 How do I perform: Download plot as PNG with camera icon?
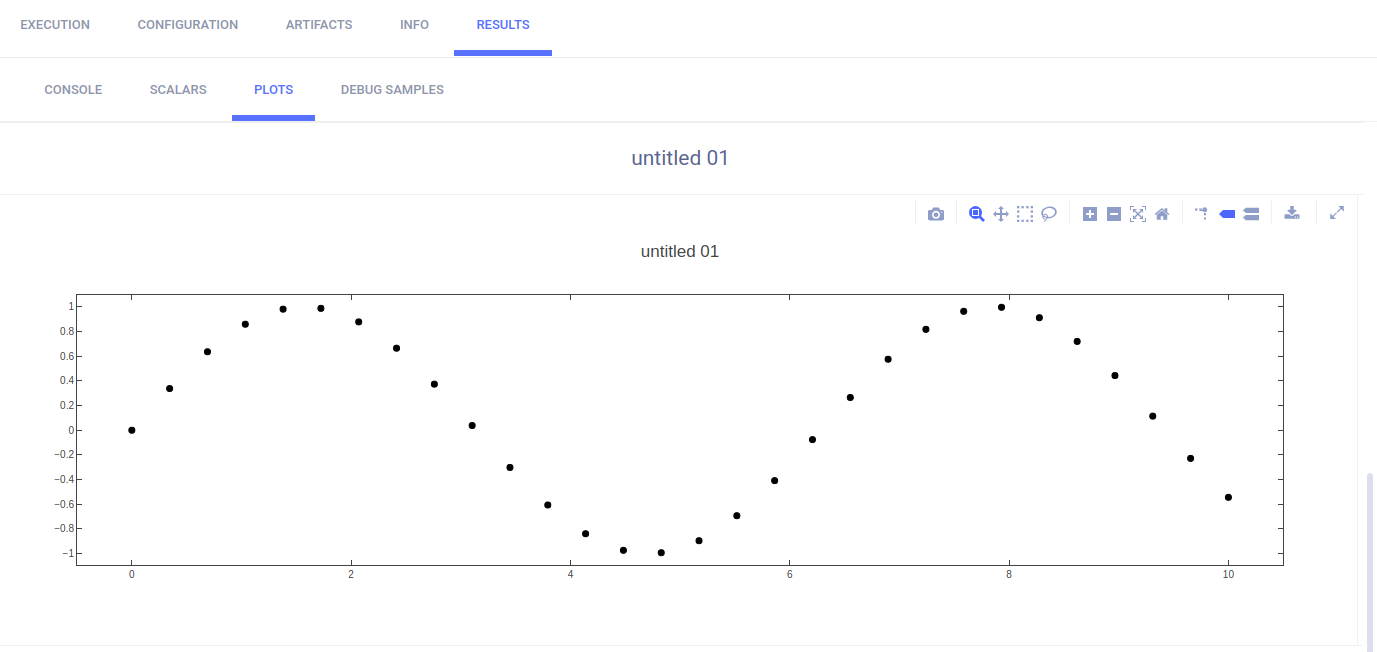(936, 214)
